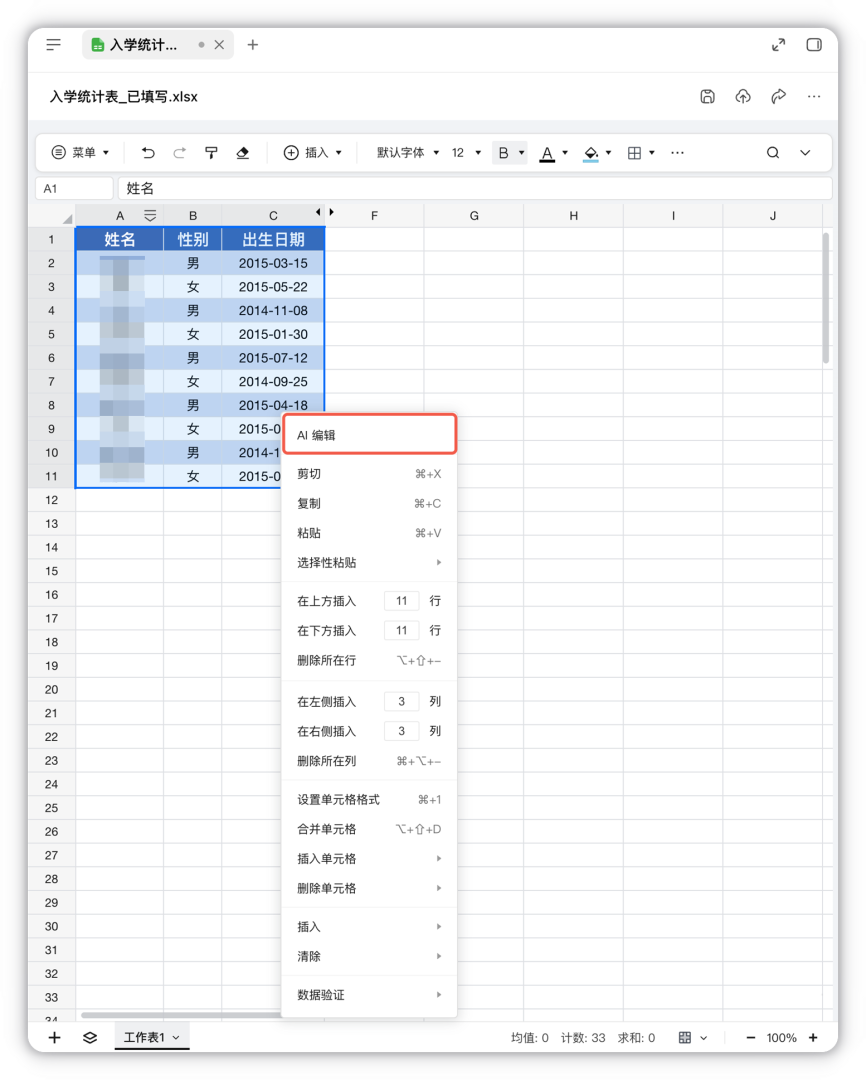Show more toolbar tools ellipsis

tap(677, 153)
